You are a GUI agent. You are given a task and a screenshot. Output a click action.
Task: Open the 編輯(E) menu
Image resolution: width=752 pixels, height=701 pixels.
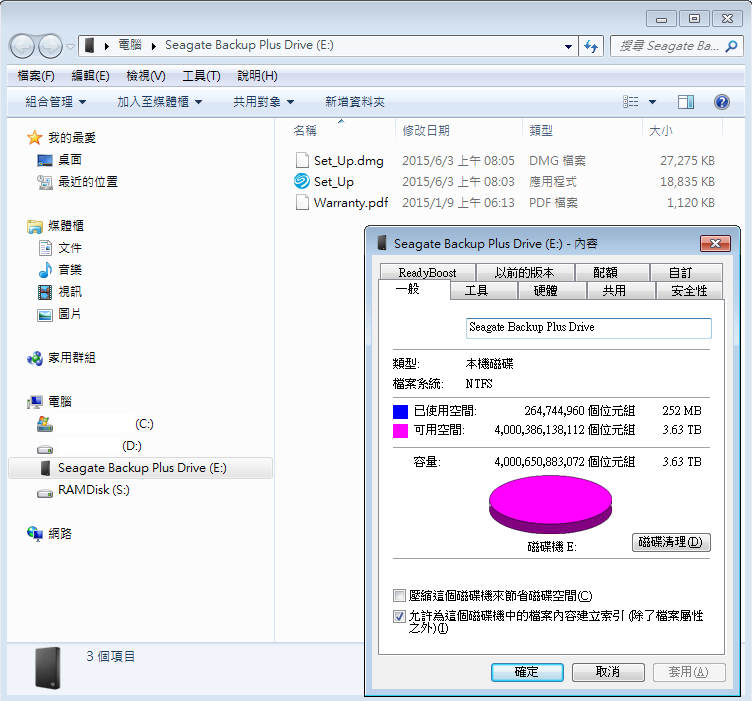click(90, 76)
